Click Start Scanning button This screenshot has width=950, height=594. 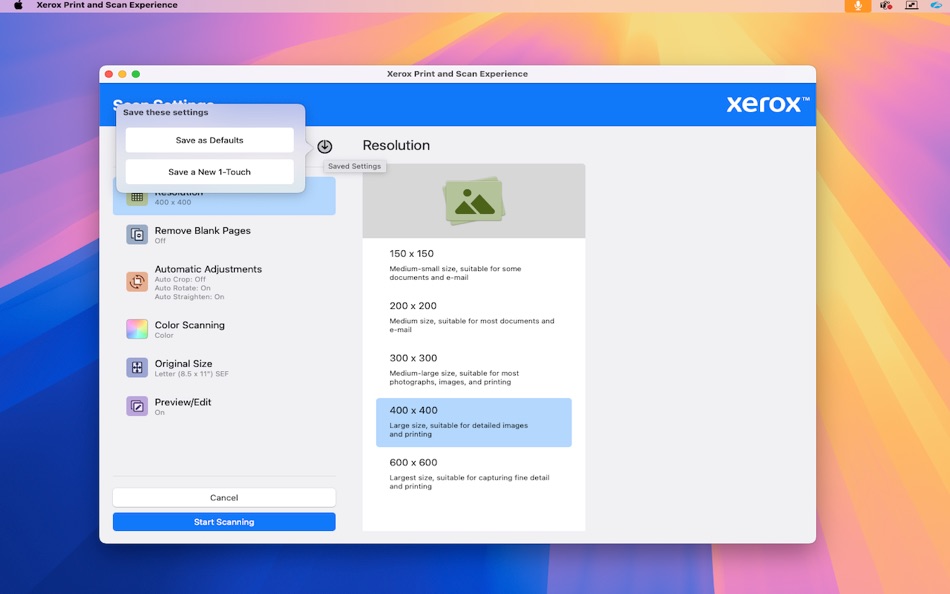pos(224,522)
